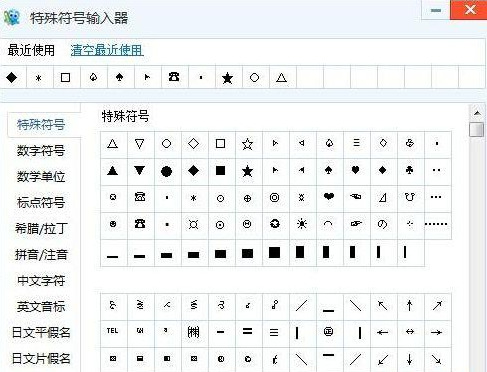The height and width of the screenshot is (372, 487).
Task: Insert solid black square symbol
Action: click(x=220, y=171)
